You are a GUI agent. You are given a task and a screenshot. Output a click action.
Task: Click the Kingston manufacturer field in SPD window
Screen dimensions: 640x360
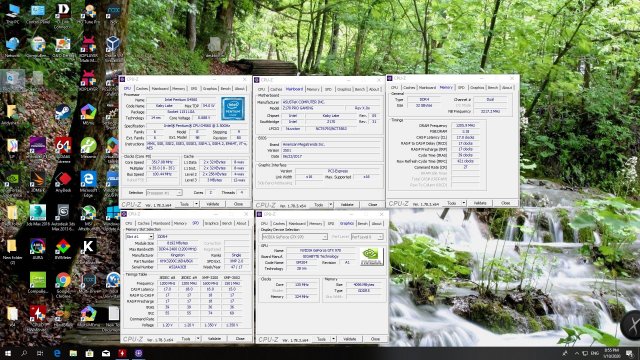tap(178, 255)
